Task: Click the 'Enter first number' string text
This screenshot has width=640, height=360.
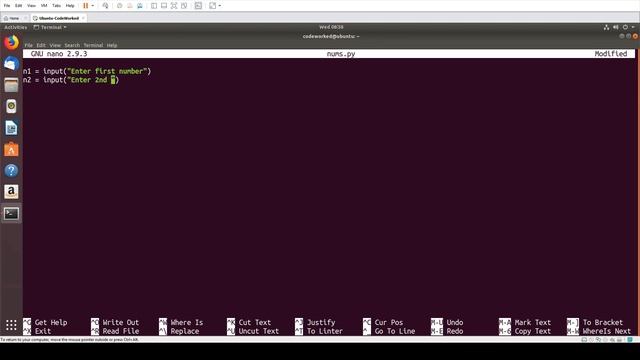Action: click(x=107, y=71)
